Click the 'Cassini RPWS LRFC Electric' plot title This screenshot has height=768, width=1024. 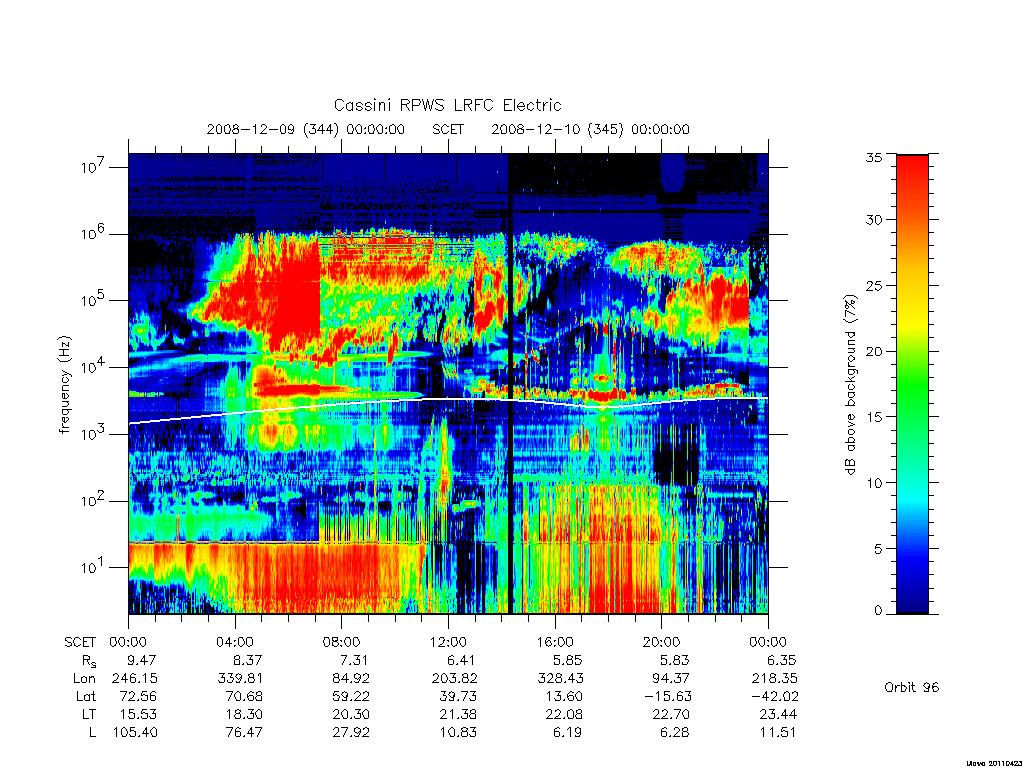447,105
